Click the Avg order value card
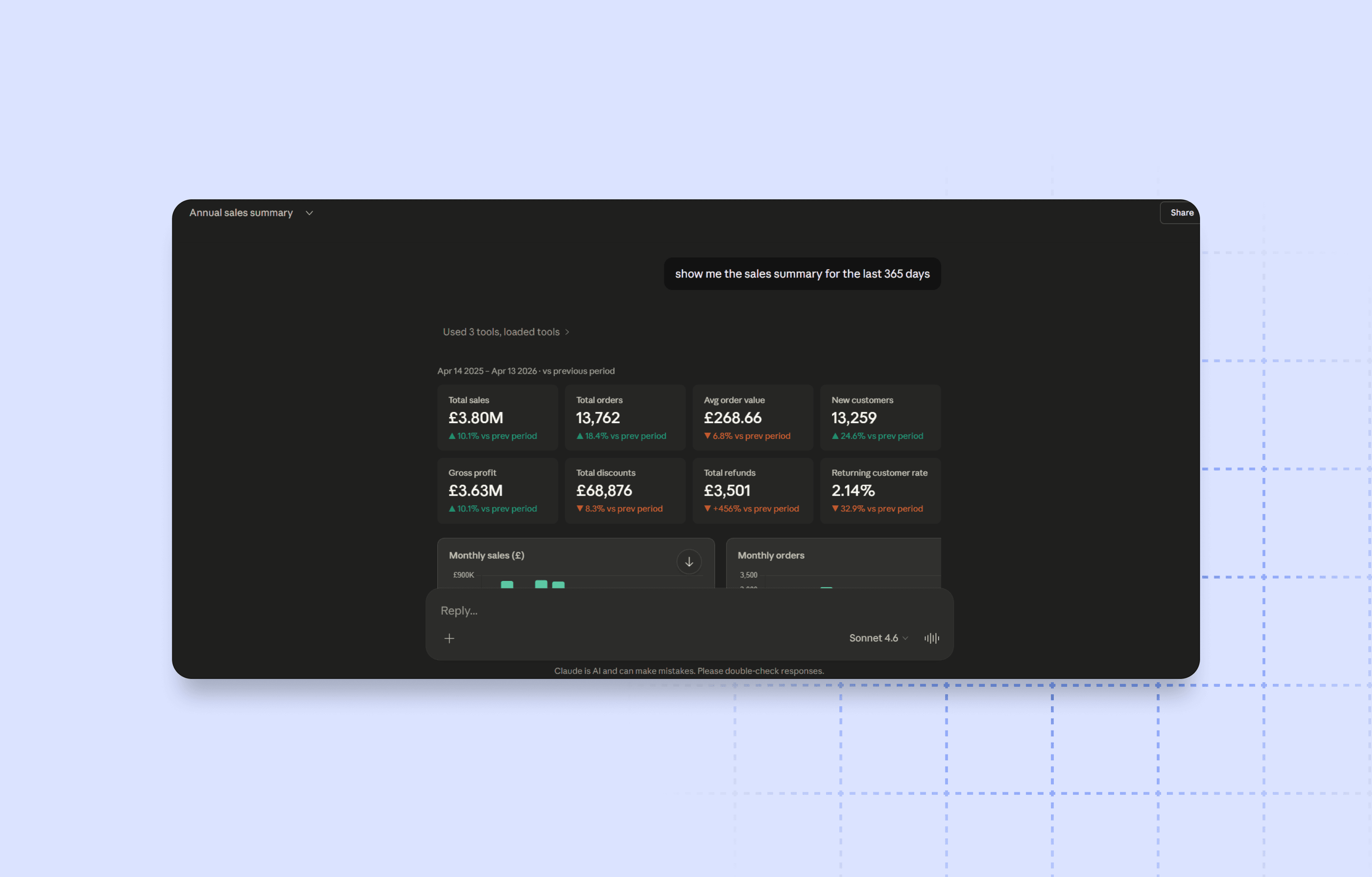The height and width of the screenshot is (877, 1372). [x=752, y=417]
